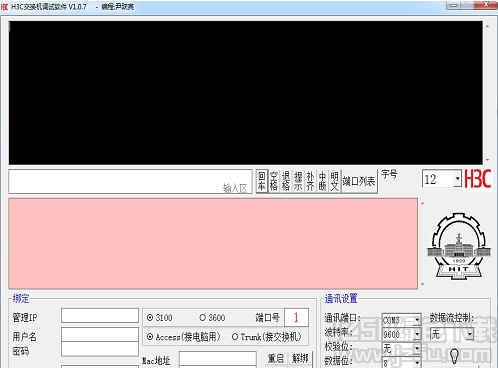Click the 回车 (Enter) button
Image resolution: width=498 pixels, height=368 pixels.
262,181
